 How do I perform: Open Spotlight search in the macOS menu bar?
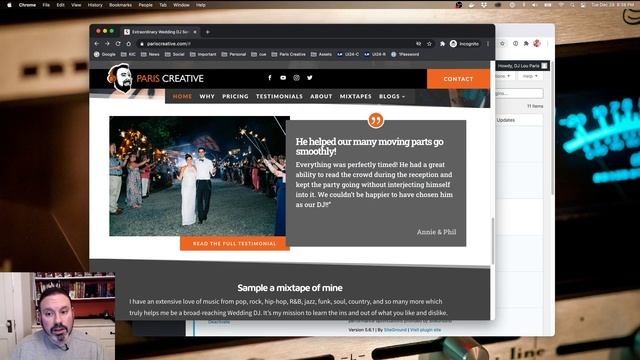pyautogui.click(x=572, y=5)
